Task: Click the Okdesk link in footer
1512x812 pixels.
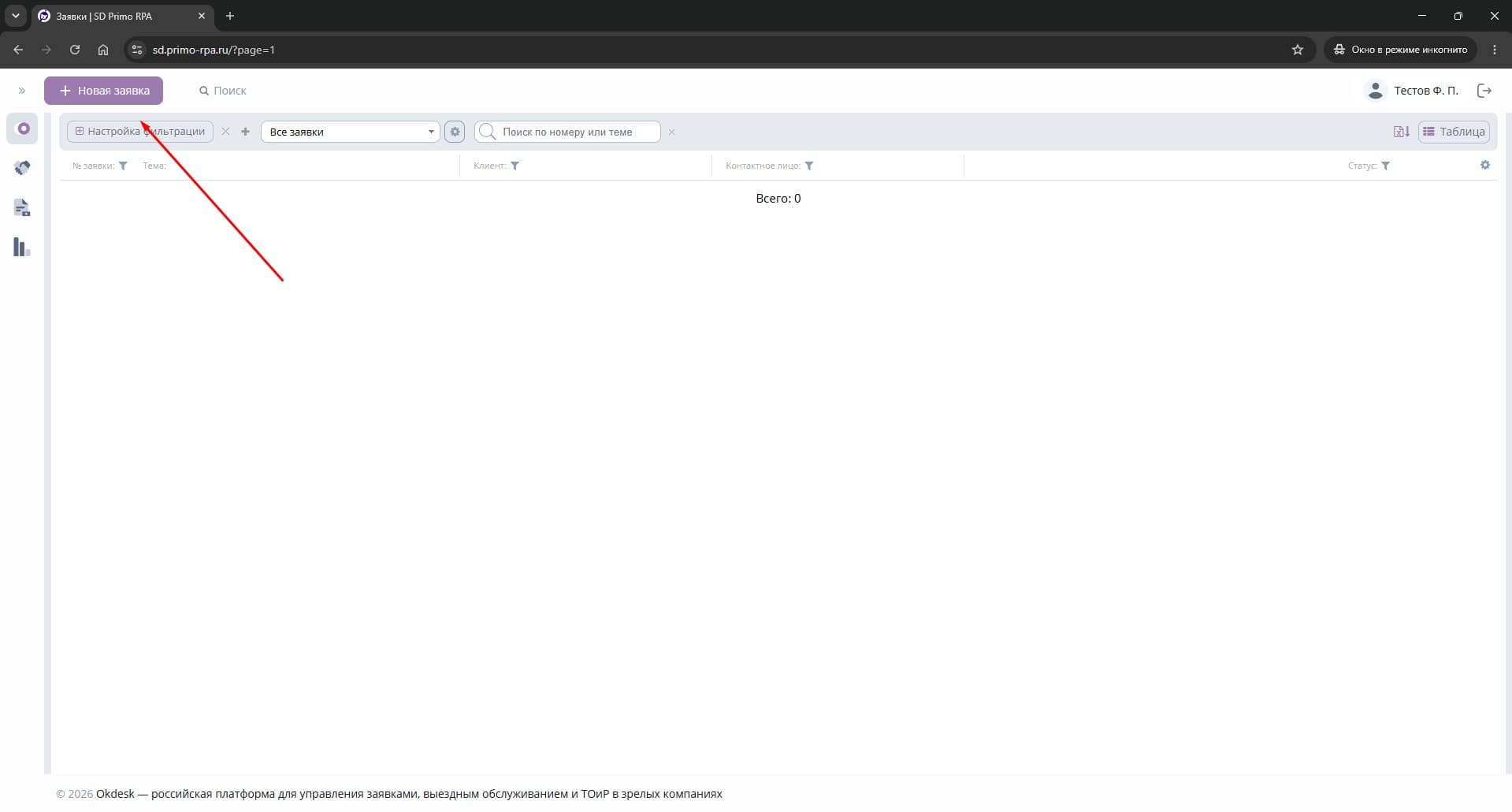Action: tap(115, 794)
